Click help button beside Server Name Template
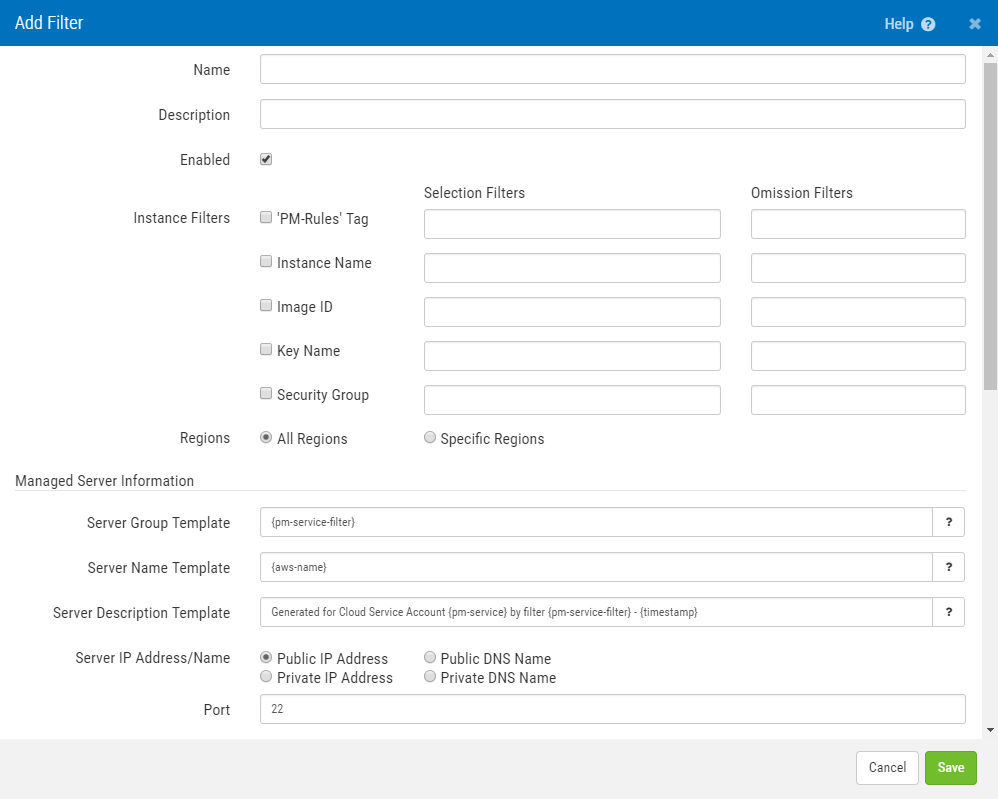 pyautogui.click(x=948, y=567)
